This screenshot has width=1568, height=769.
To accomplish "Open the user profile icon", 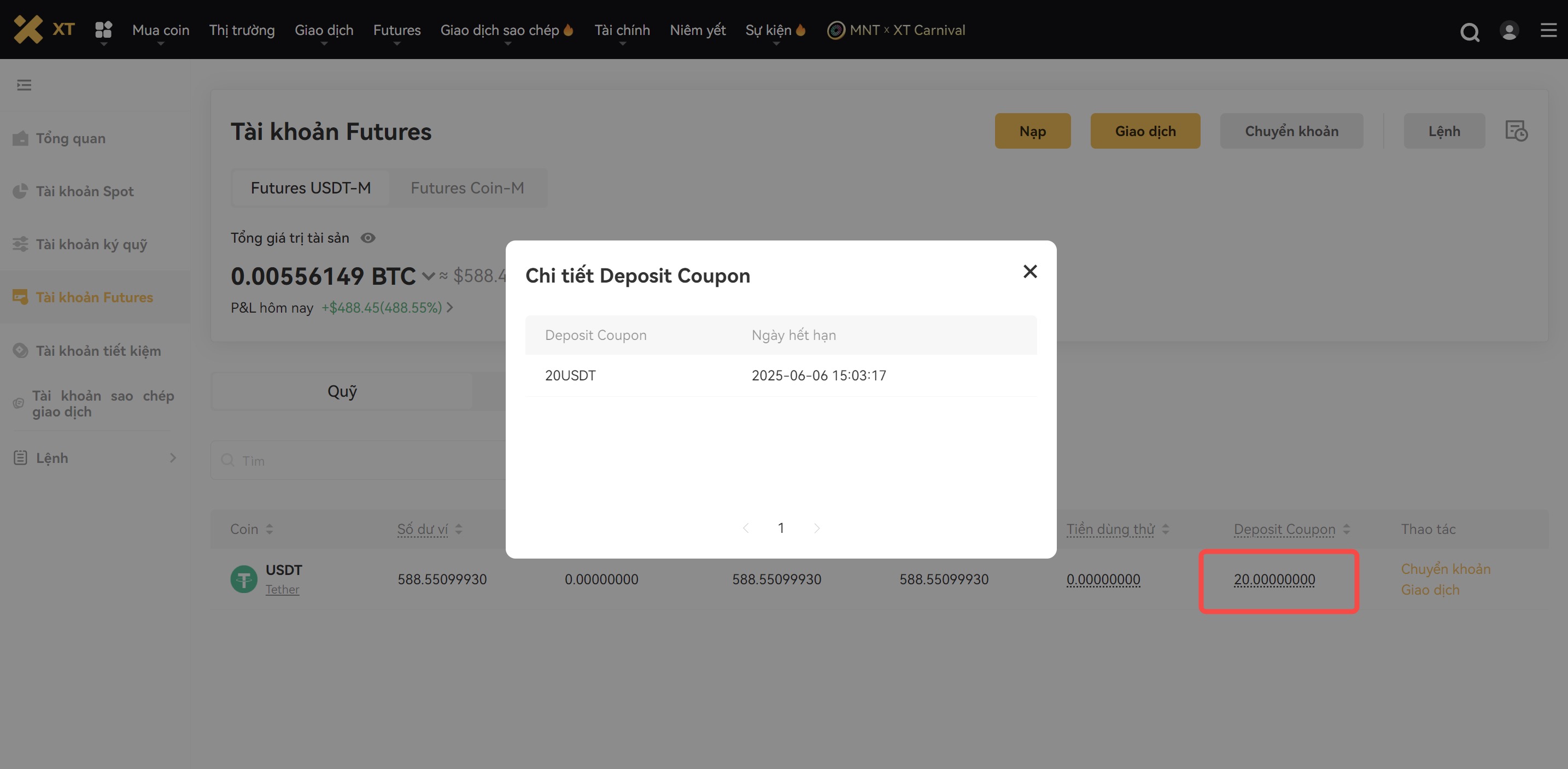I will (1509, 31).
